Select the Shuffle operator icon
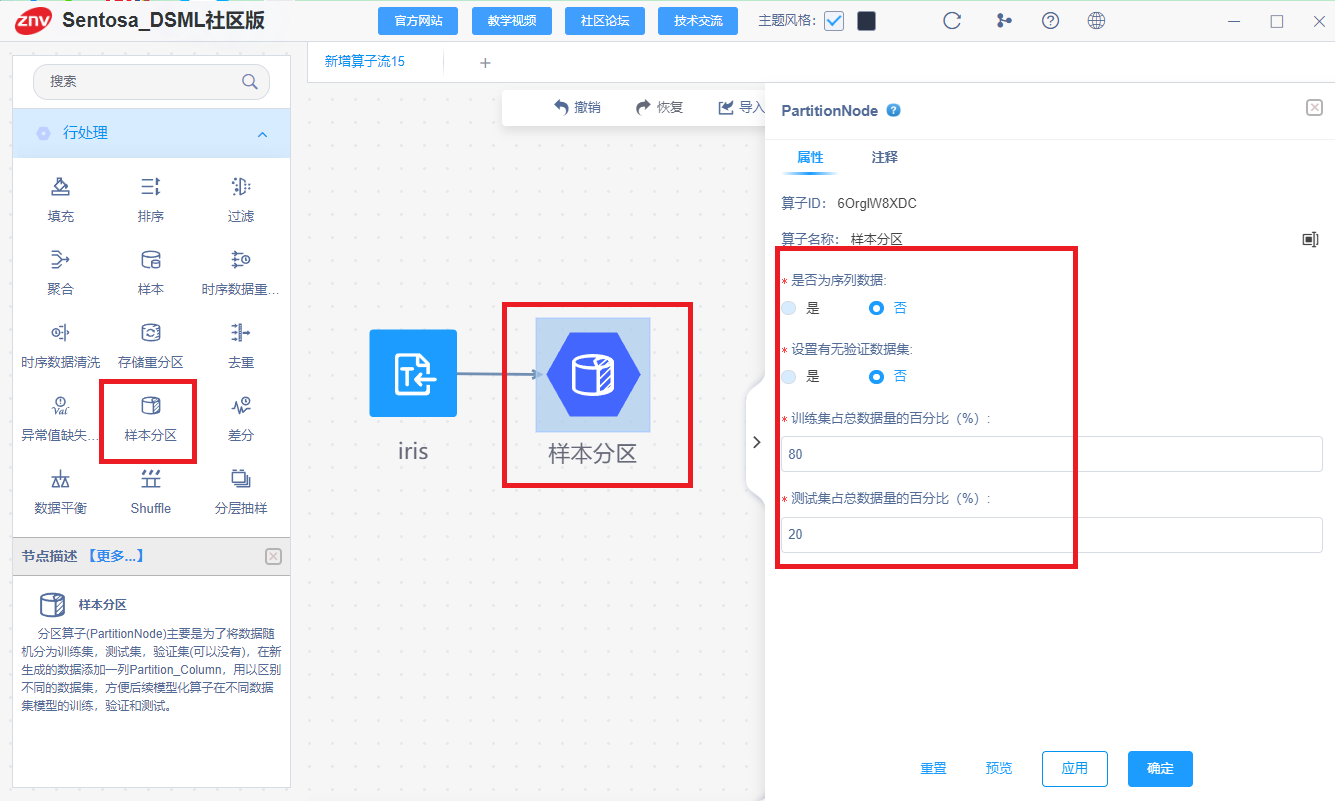Image resolution: width=1335 pixels, height=801 pixels. tap(150, 479)
